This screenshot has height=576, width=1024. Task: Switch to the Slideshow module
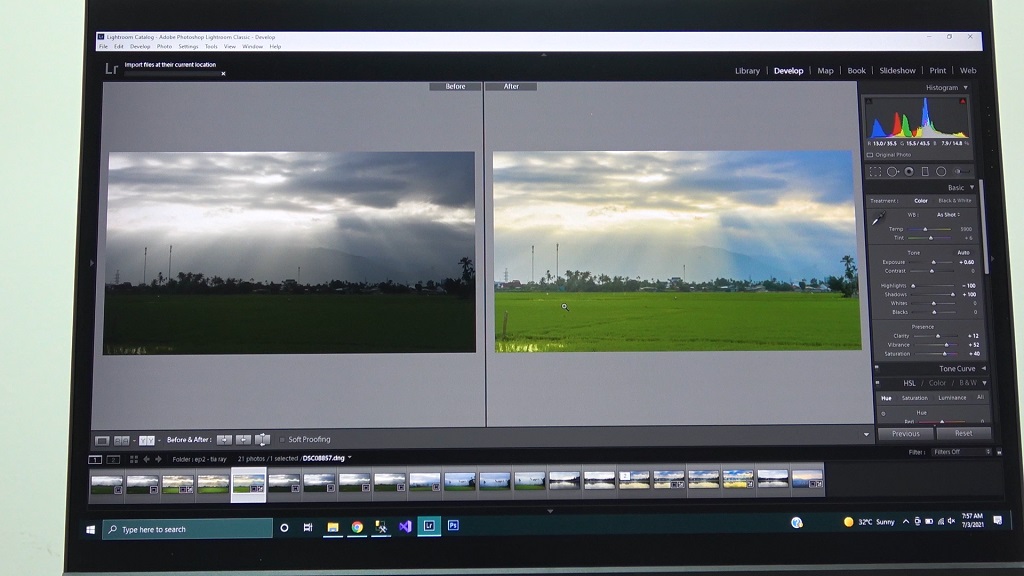pyautogui.click(x=897, y=71)
